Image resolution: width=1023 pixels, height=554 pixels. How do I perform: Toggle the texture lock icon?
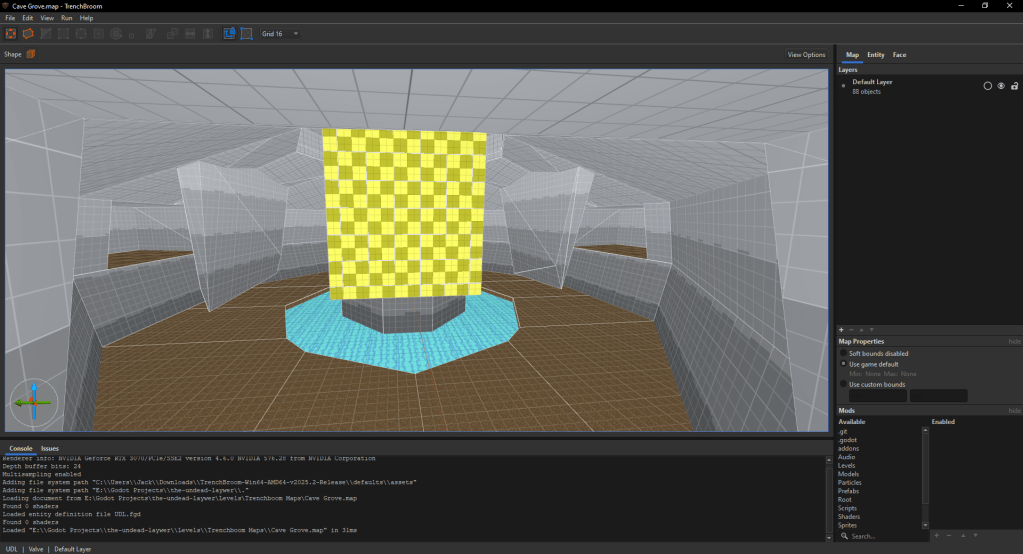[228, 33]
